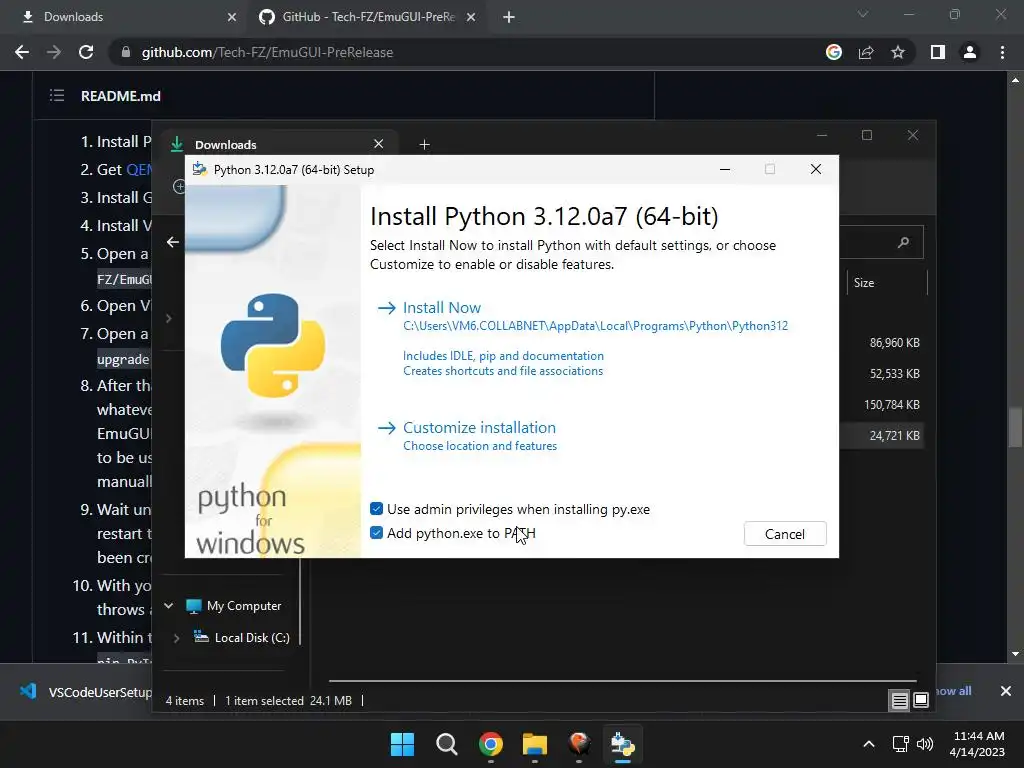
Task: Choose Customize installation option
Action: [479, 428]
